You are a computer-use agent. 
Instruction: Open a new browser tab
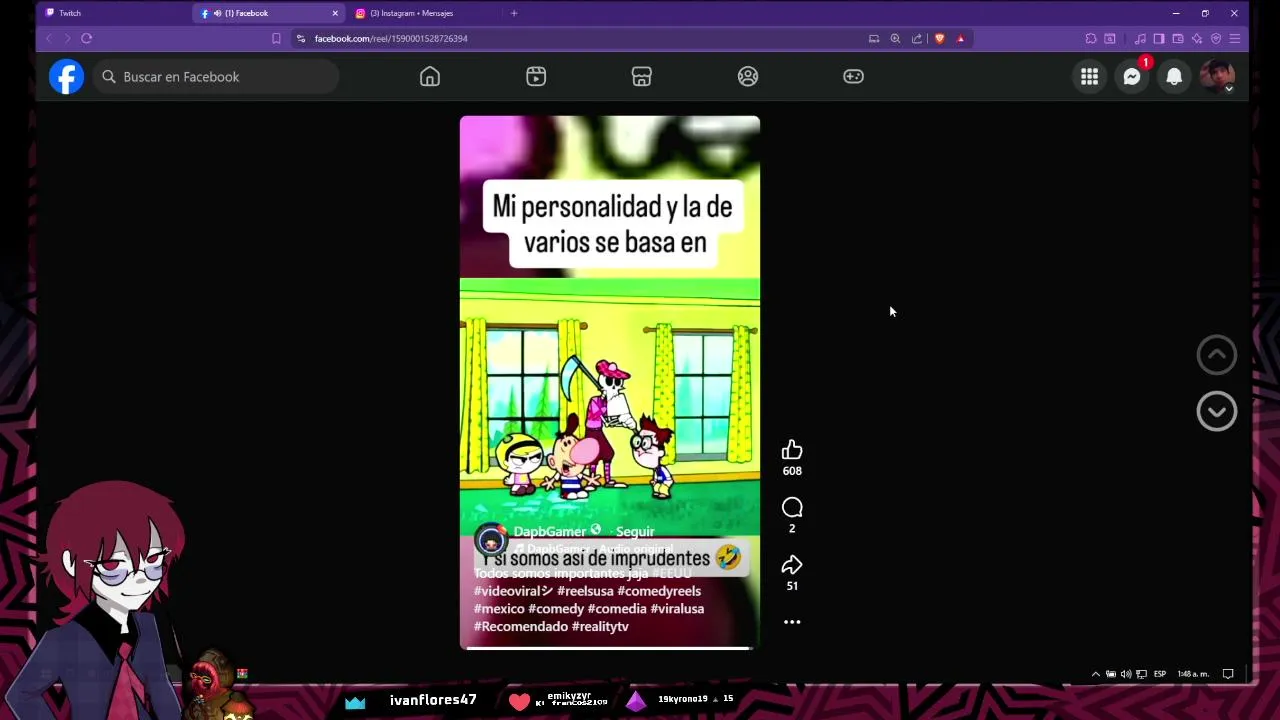pyautogui.click(x=514, y=13)
